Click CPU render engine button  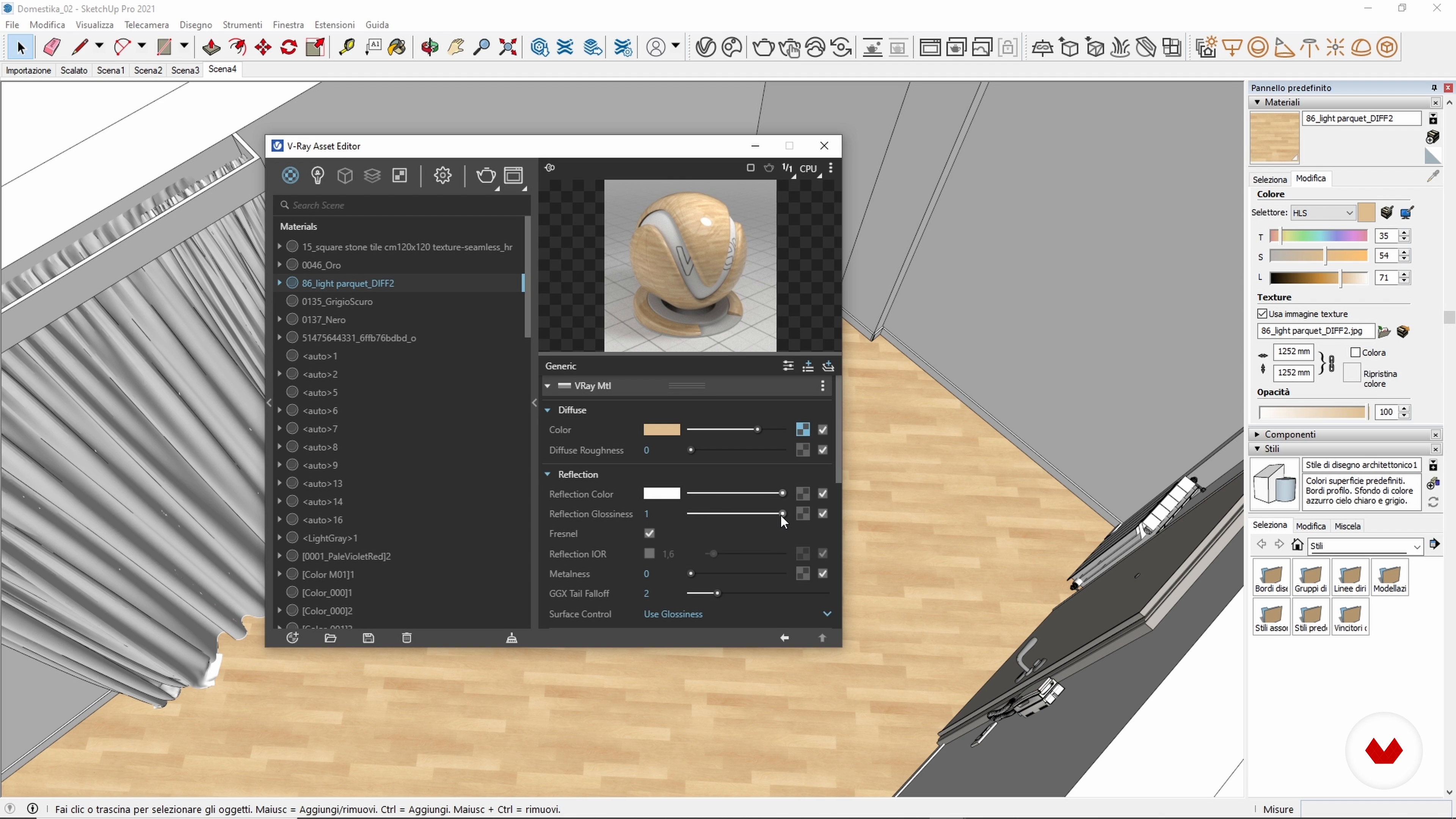[x=808, y=168]
